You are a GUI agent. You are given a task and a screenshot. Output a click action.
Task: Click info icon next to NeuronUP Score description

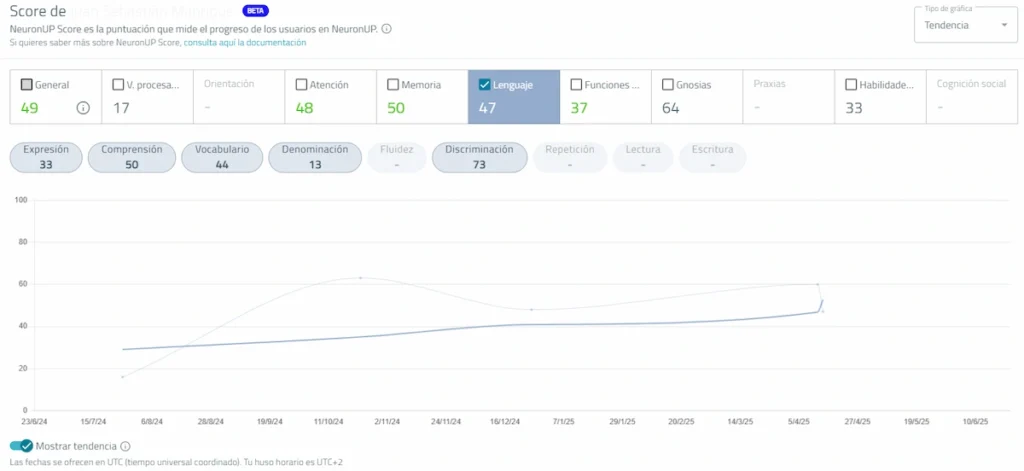point(387,29)
